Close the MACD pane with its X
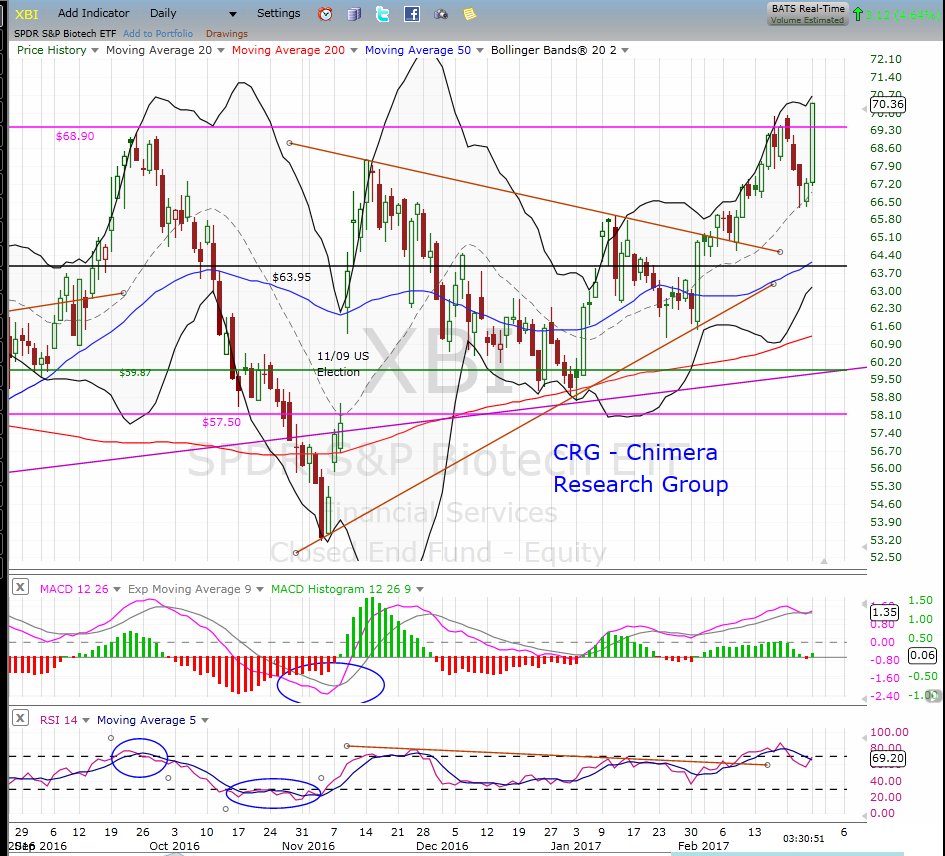This screenshot has width=945, height=856. [20, 587]
